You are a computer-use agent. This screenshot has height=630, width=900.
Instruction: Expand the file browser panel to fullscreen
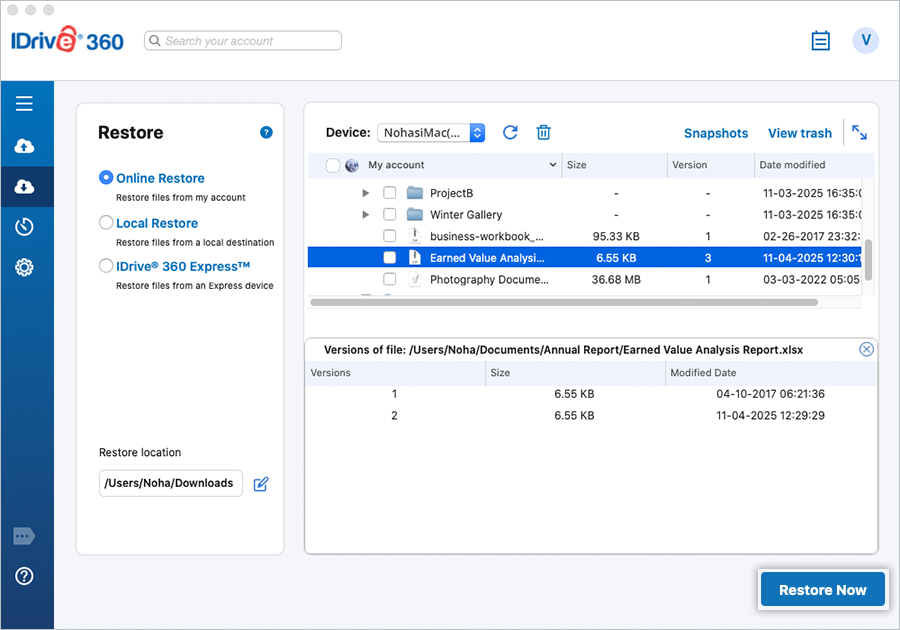[859, 132]
